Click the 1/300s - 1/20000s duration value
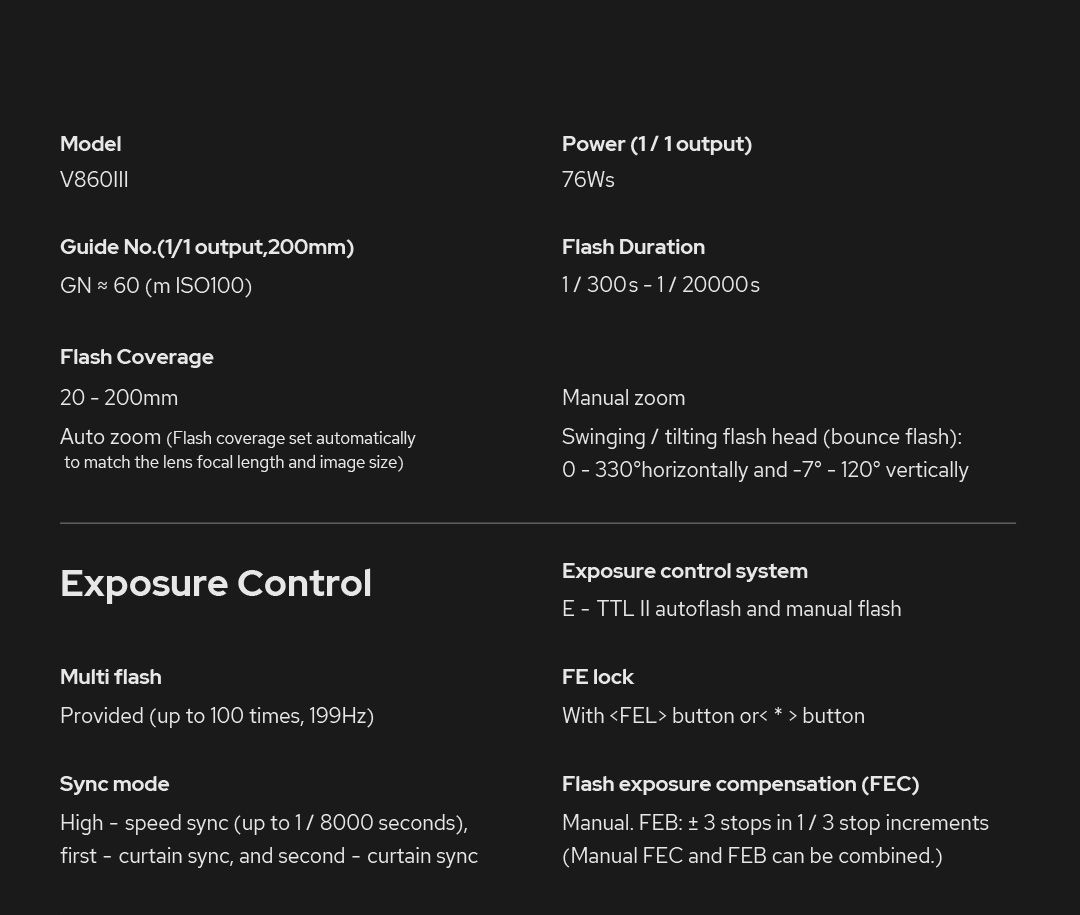 point(660,285)
